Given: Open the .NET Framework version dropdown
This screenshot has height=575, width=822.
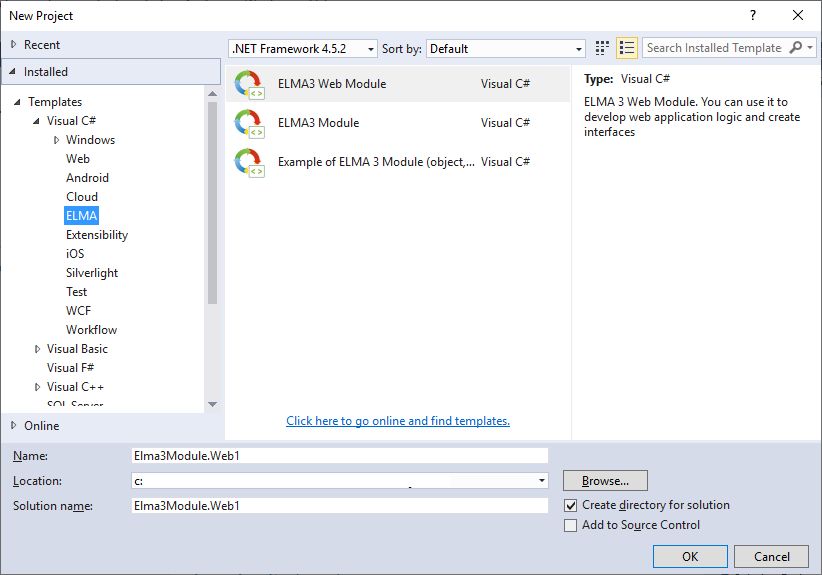Looking at the screenshot, I should pos(303,49).
